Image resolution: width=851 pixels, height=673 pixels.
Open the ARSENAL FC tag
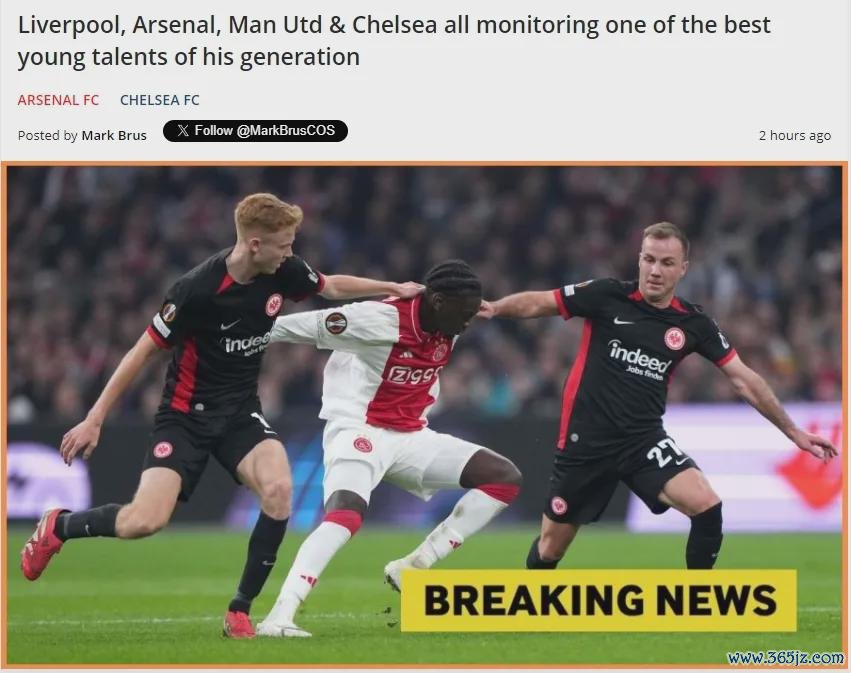click(58, 100)
